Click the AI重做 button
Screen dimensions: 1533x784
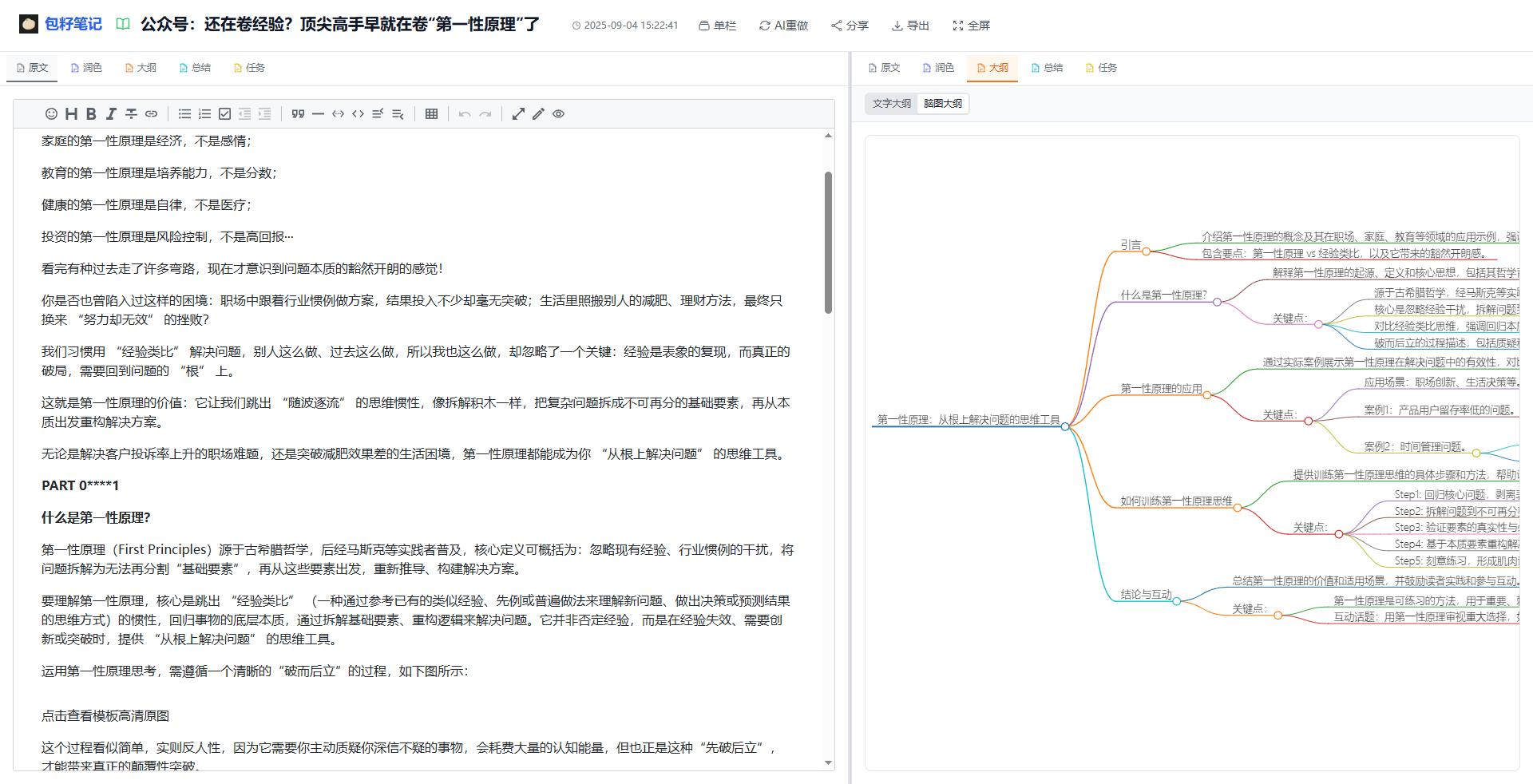pyautogui.click(x=783, y=26)
